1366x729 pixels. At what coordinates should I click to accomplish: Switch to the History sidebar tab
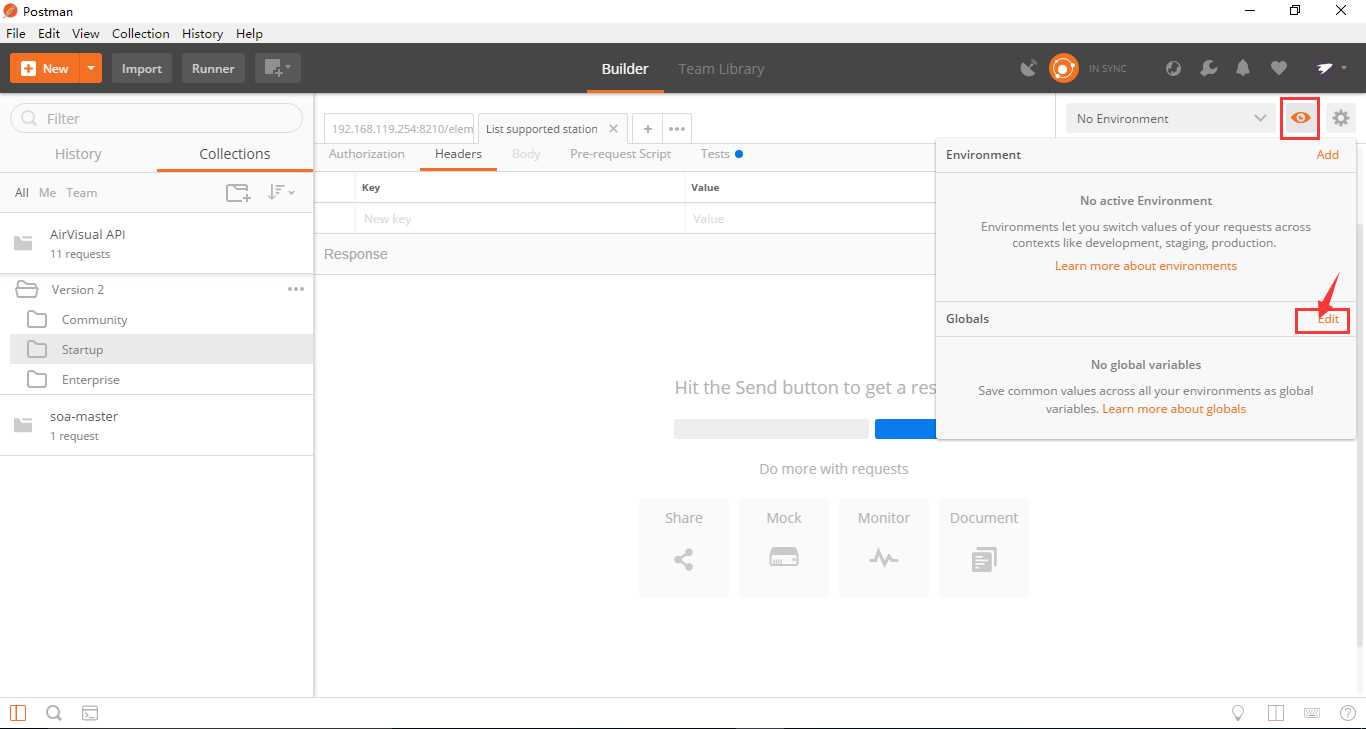pyautogui.click(x=78, y=154)
